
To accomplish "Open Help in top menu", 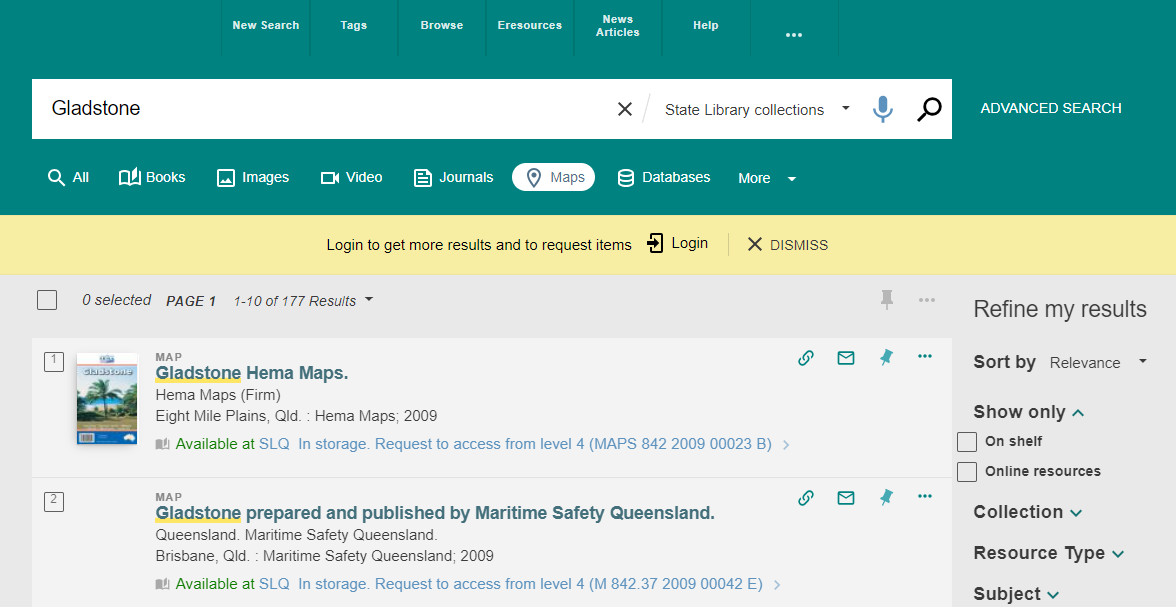I will [x=706, y=26].
